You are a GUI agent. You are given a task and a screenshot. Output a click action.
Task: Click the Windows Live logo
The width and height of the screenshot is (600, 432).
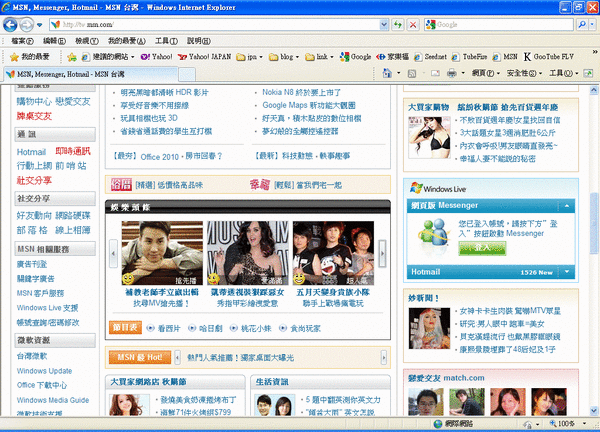438,189
